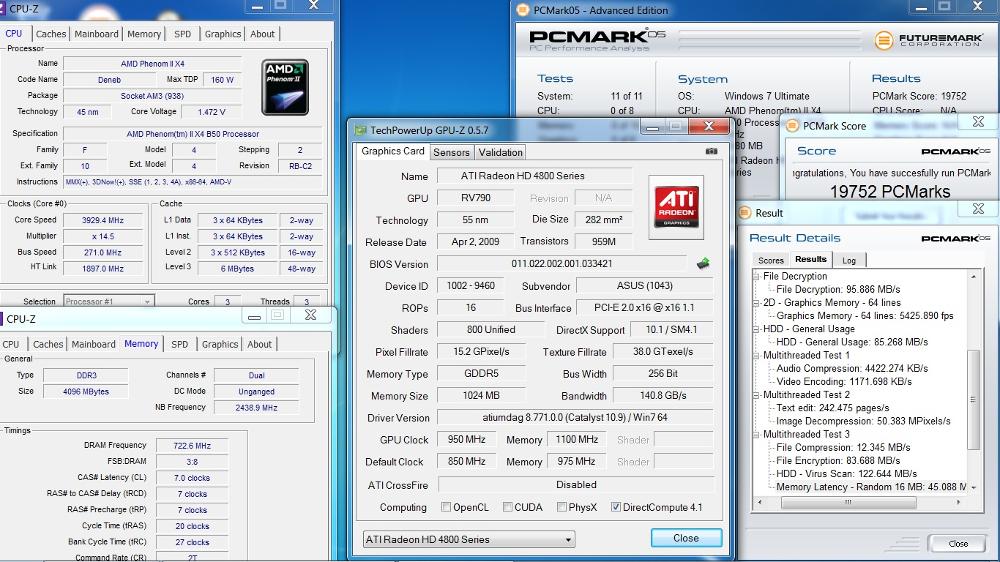Select the Audio Compression: 4422.274 KB/s row
Image resolution: width=1000 pixels, height=562 pixels.
pyautogui.click(x=852, y=368)
